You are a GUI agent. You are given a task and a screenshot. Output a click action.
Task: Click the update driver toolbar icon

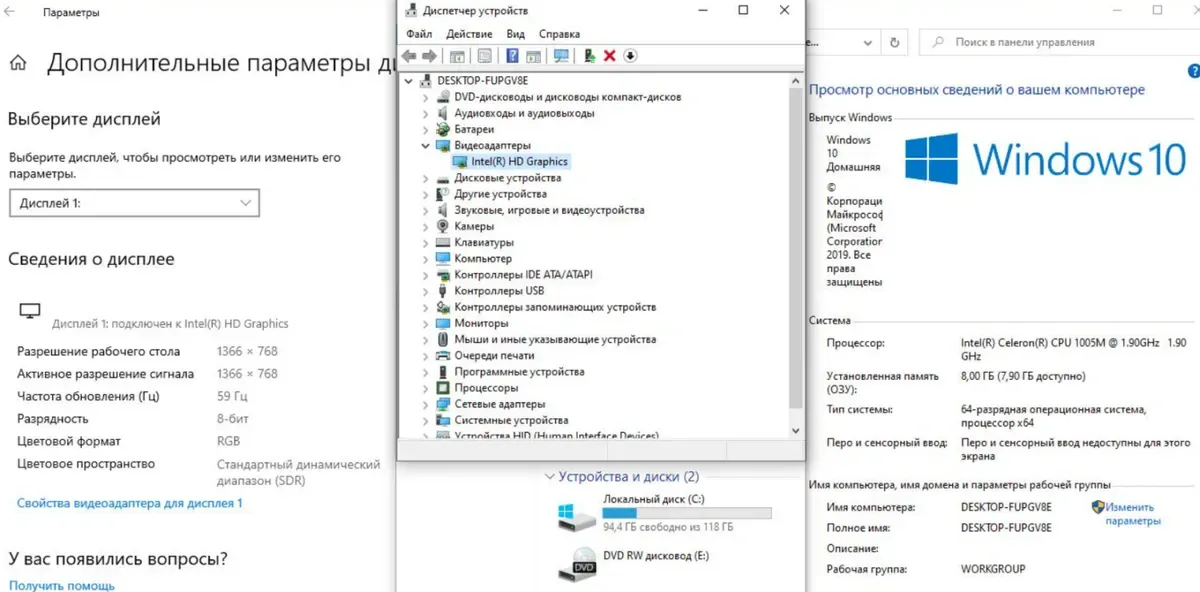pyautogui.click(x=590, y=56)
